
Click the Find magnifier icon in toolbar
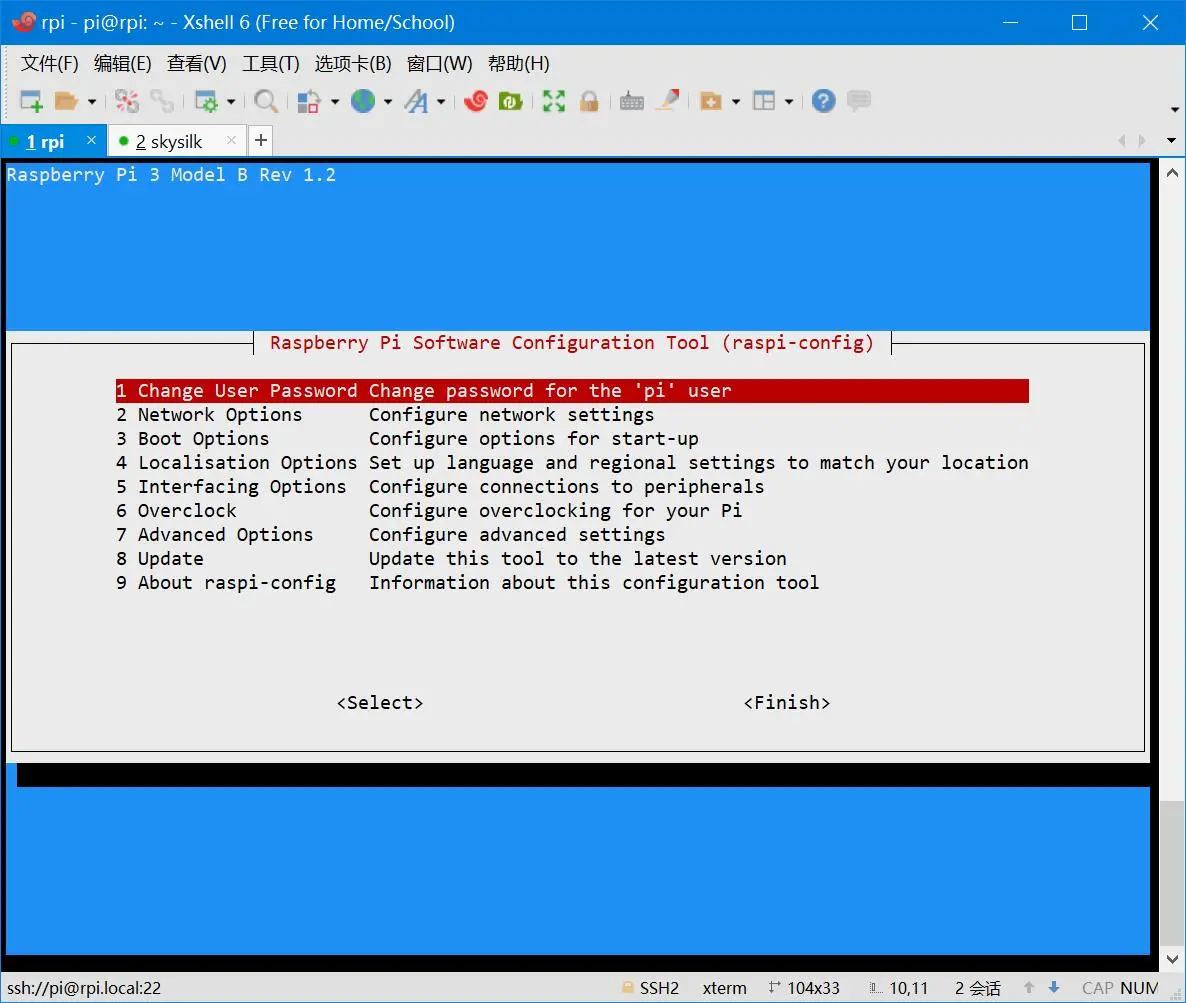[265, 101]
